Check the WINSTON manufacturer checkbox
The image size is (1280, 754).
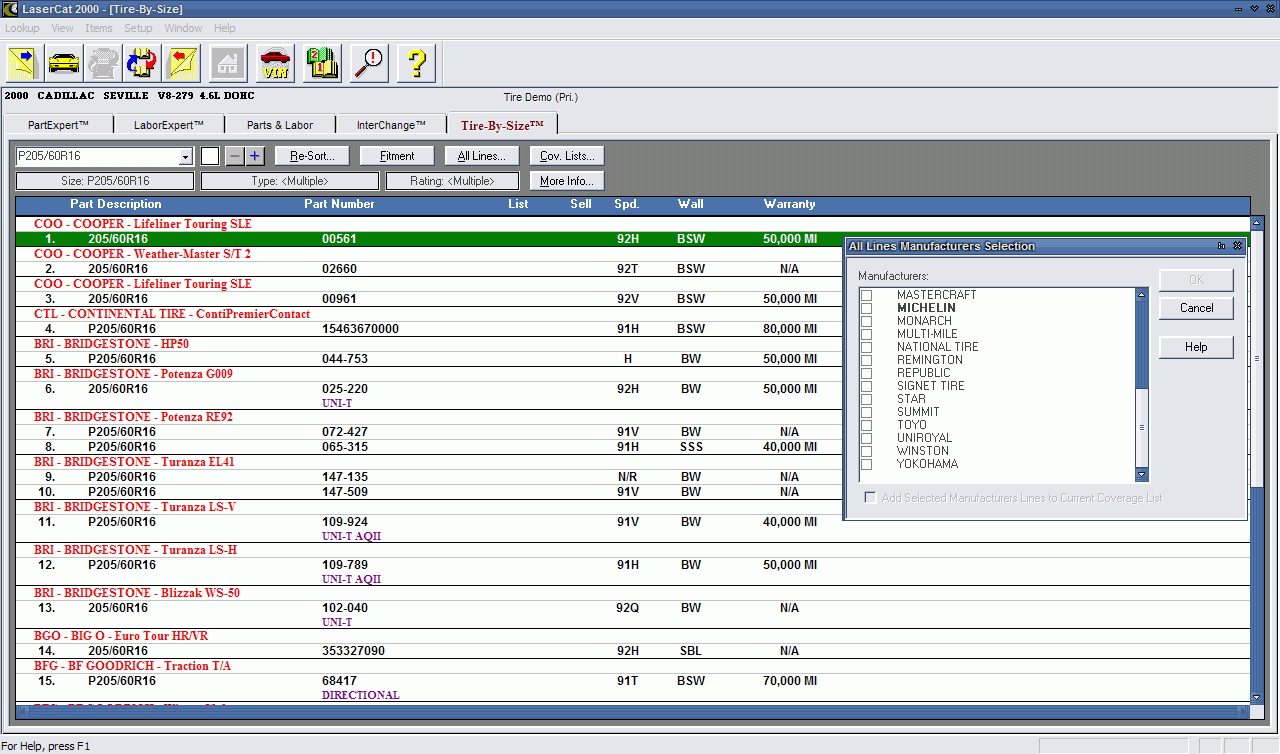pos(867,451)
